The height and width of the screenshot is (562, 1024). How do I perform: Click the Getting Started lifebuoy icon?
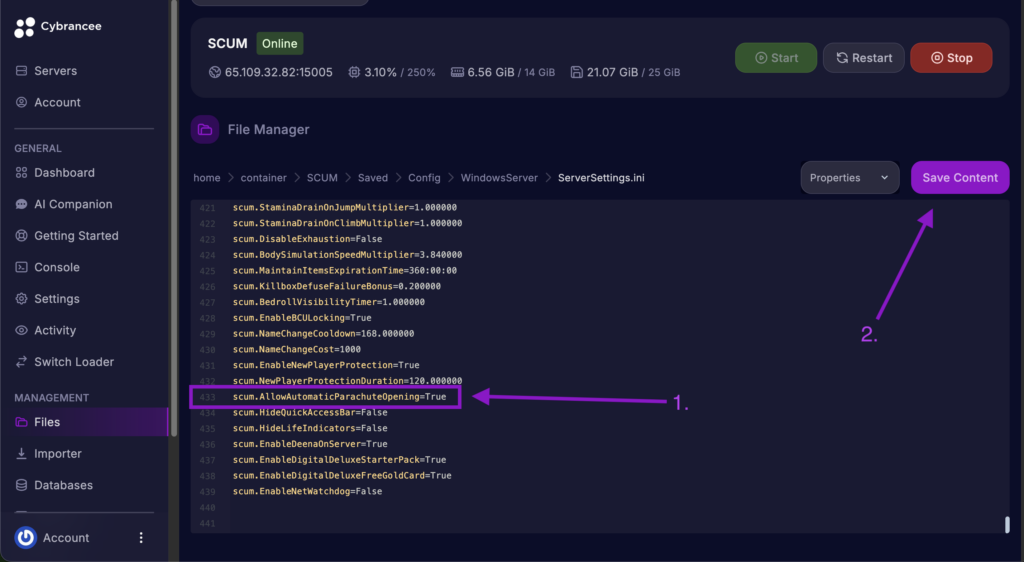point(22,236)
